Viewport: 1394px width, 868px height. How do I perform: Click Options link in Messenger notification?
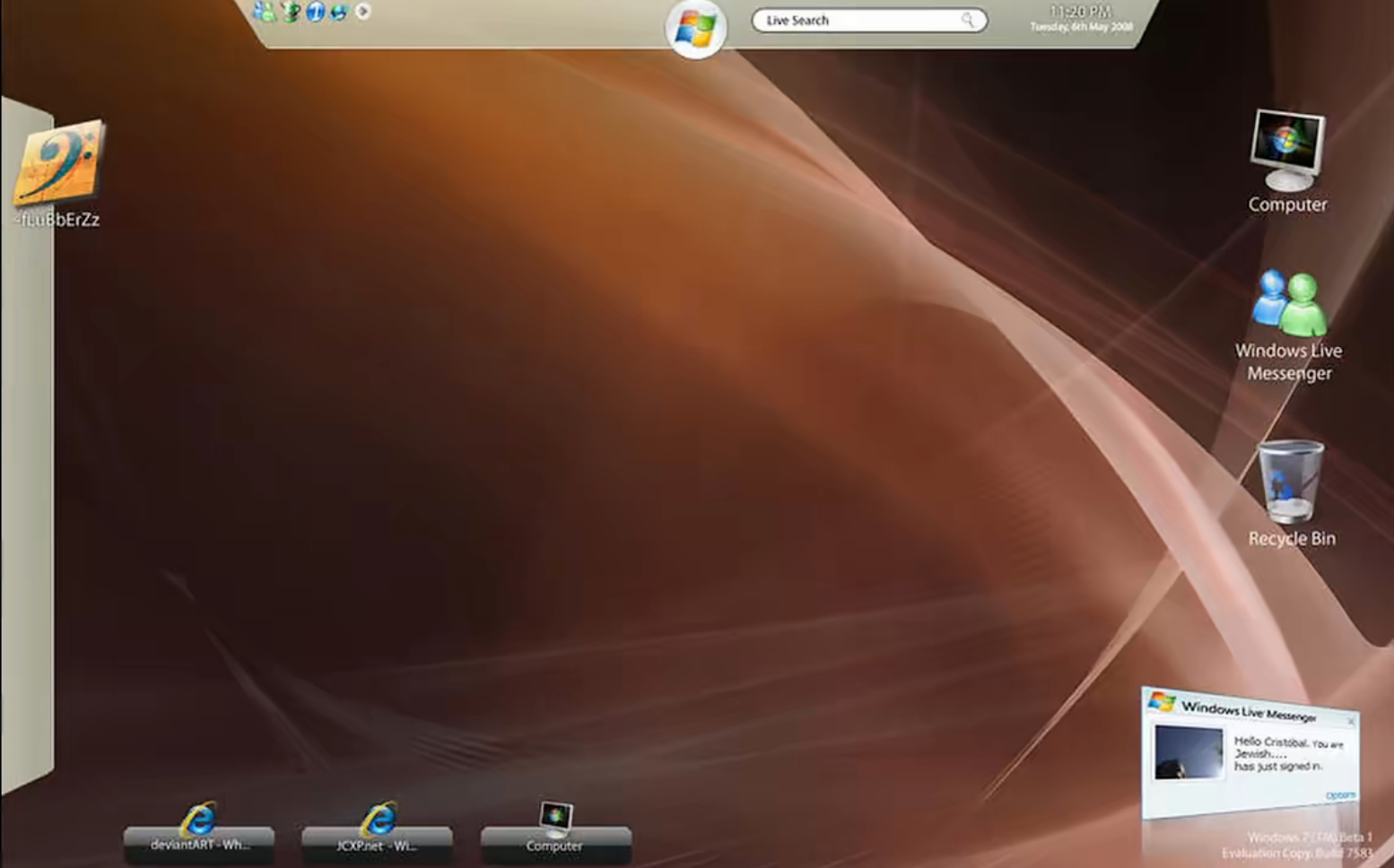[x=1339, y=795]
